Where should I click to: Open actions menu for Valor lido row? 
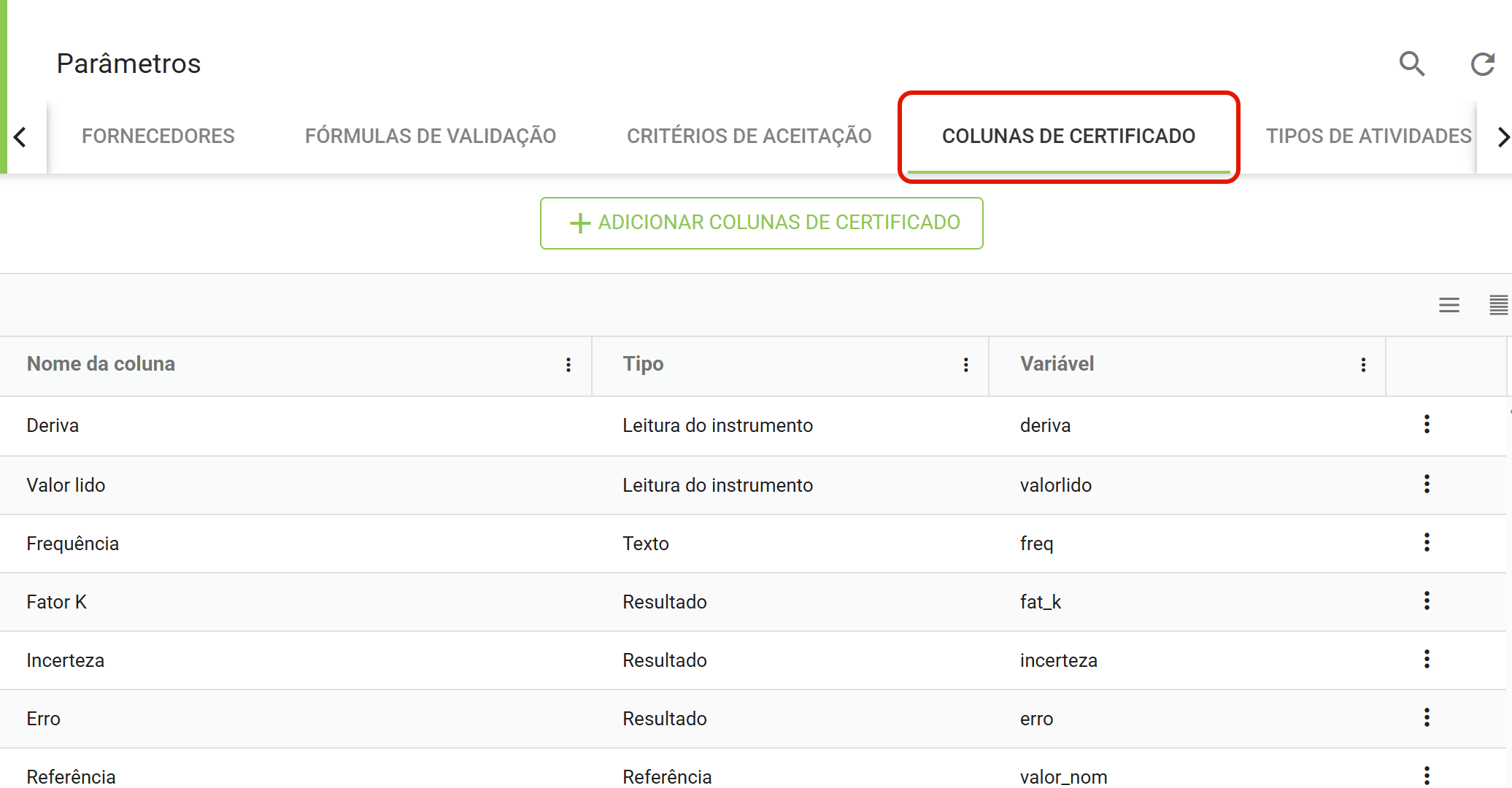(x=1427, y=484)
